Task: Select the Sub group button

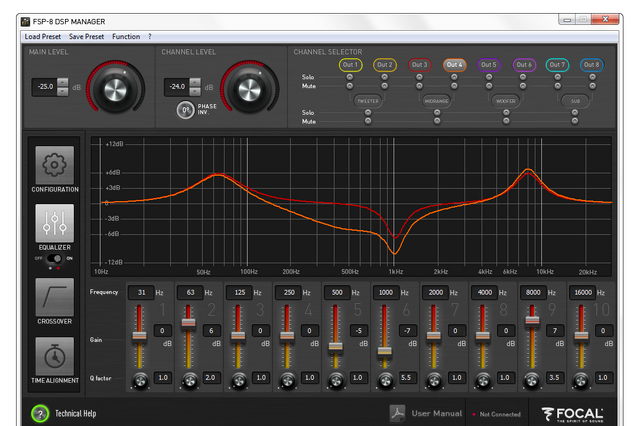Action: (575, 101)
